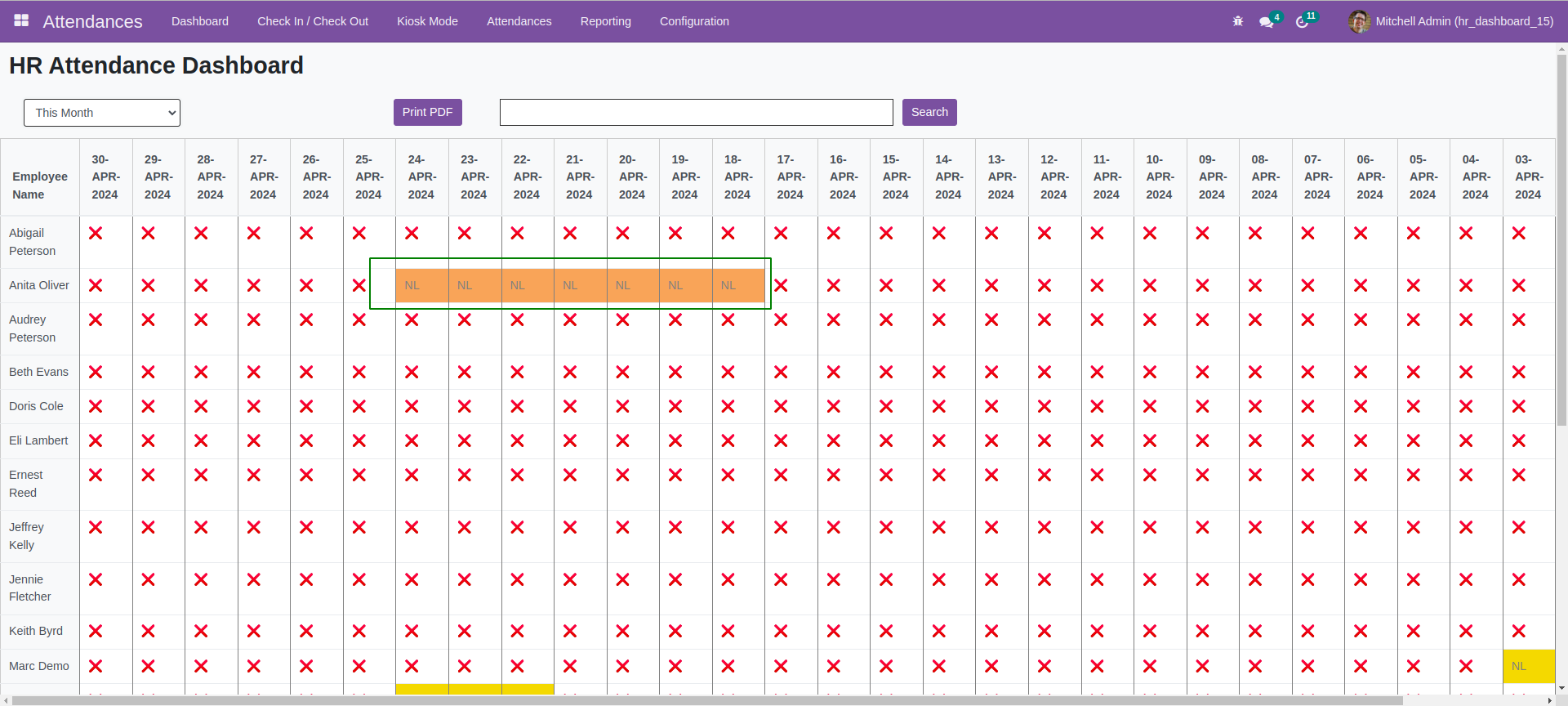Focus the employee search input field

tap(697, 113)
